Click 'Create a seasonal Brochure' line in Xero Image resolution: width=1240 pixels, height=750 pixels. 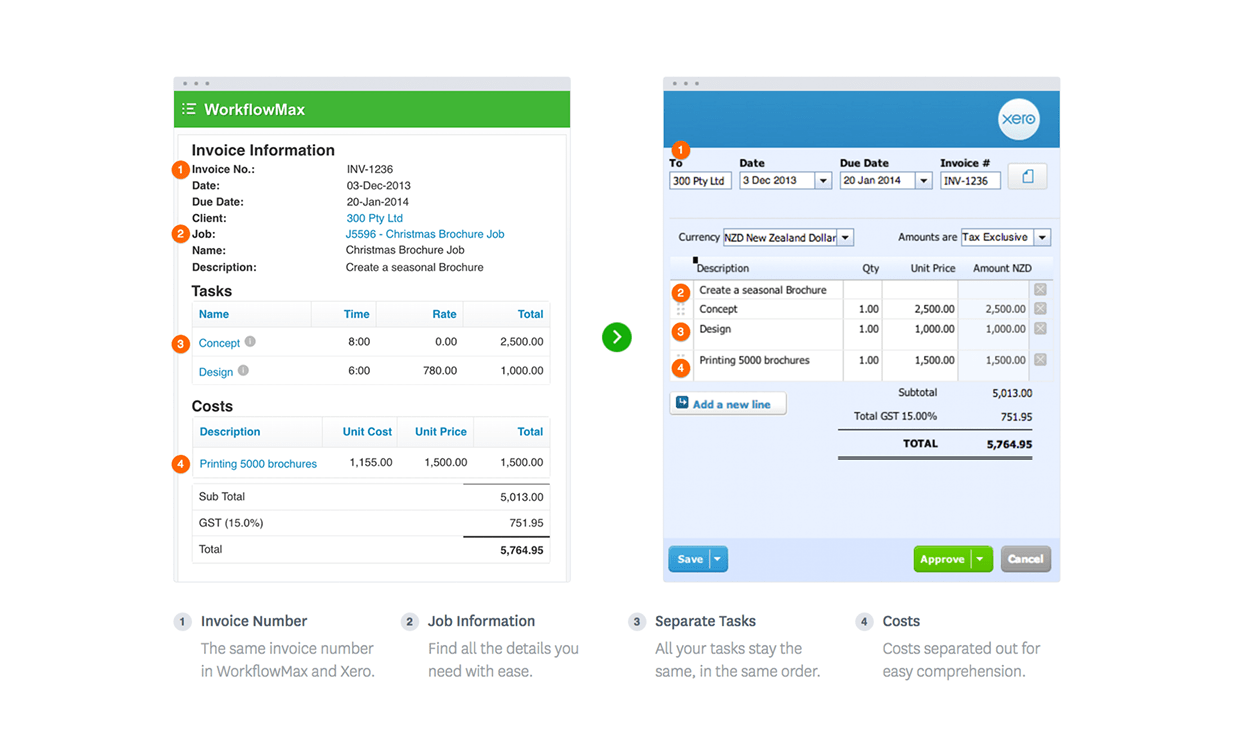pyautogui.click(x=768, y=290)
